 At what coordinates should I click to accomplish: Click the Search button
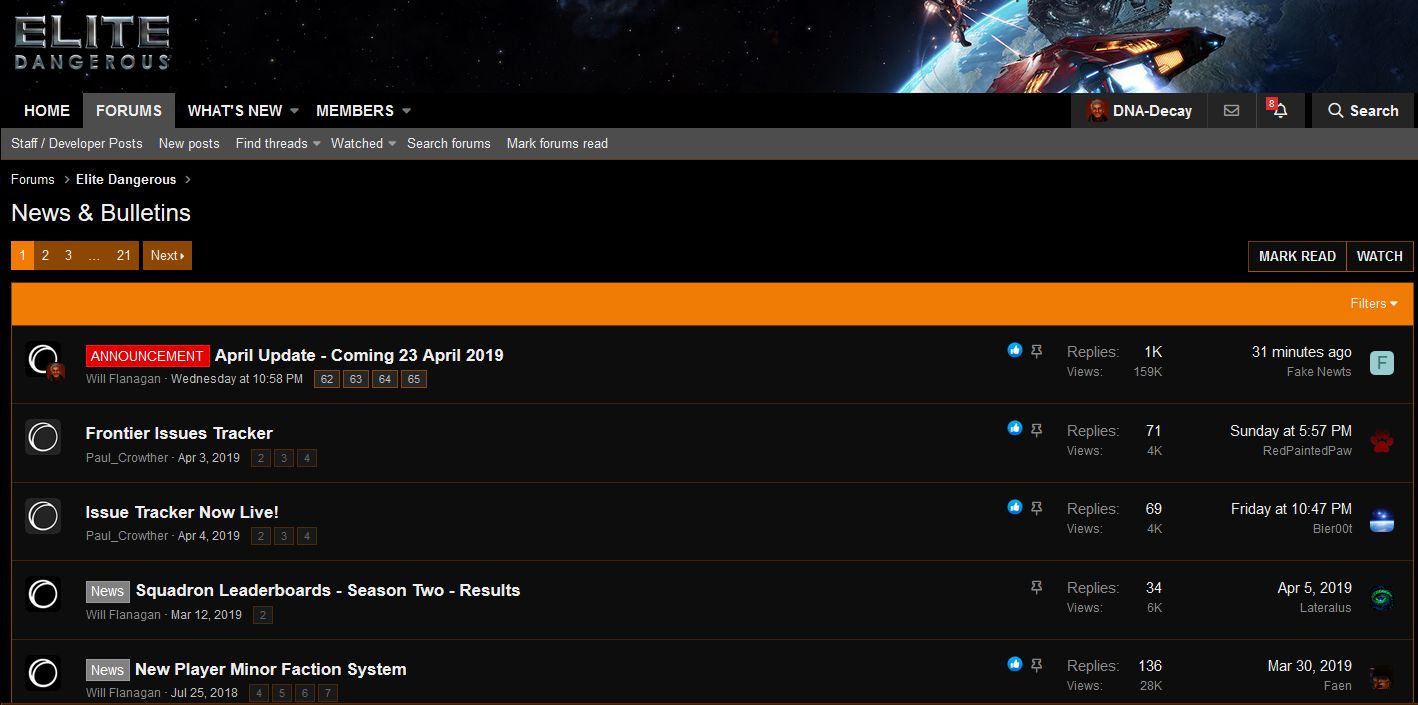coord(1363,111)
